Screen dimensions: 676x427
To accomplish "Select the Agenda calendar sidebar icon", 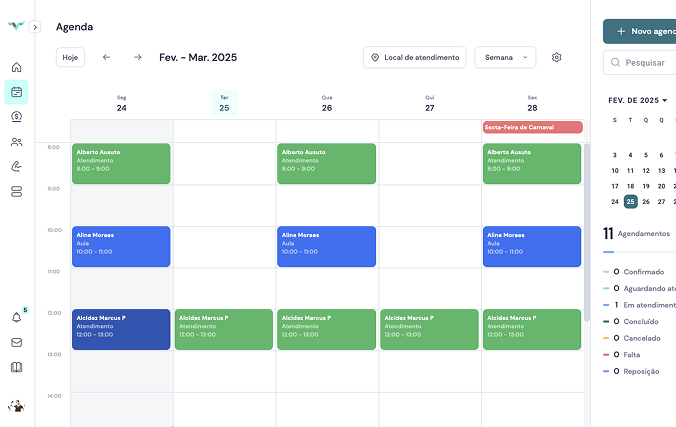I will tap(16, 93).
